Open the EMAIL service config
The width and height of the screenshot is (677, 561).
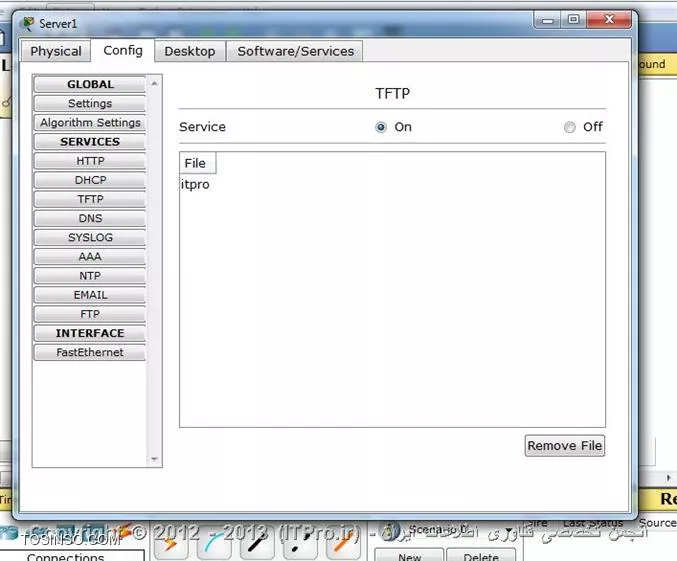pos(90,295)
